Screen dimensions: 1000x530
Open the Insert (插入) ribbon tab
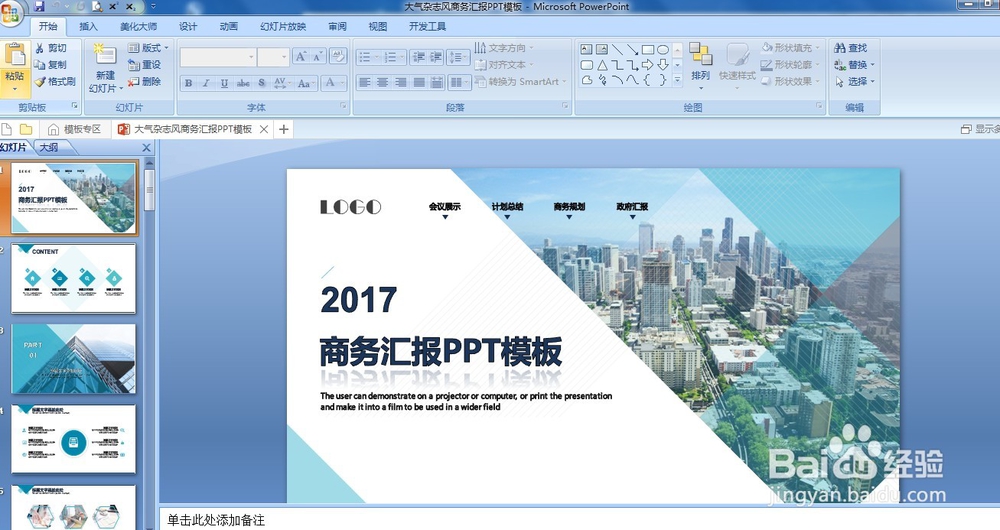point(88,26)
